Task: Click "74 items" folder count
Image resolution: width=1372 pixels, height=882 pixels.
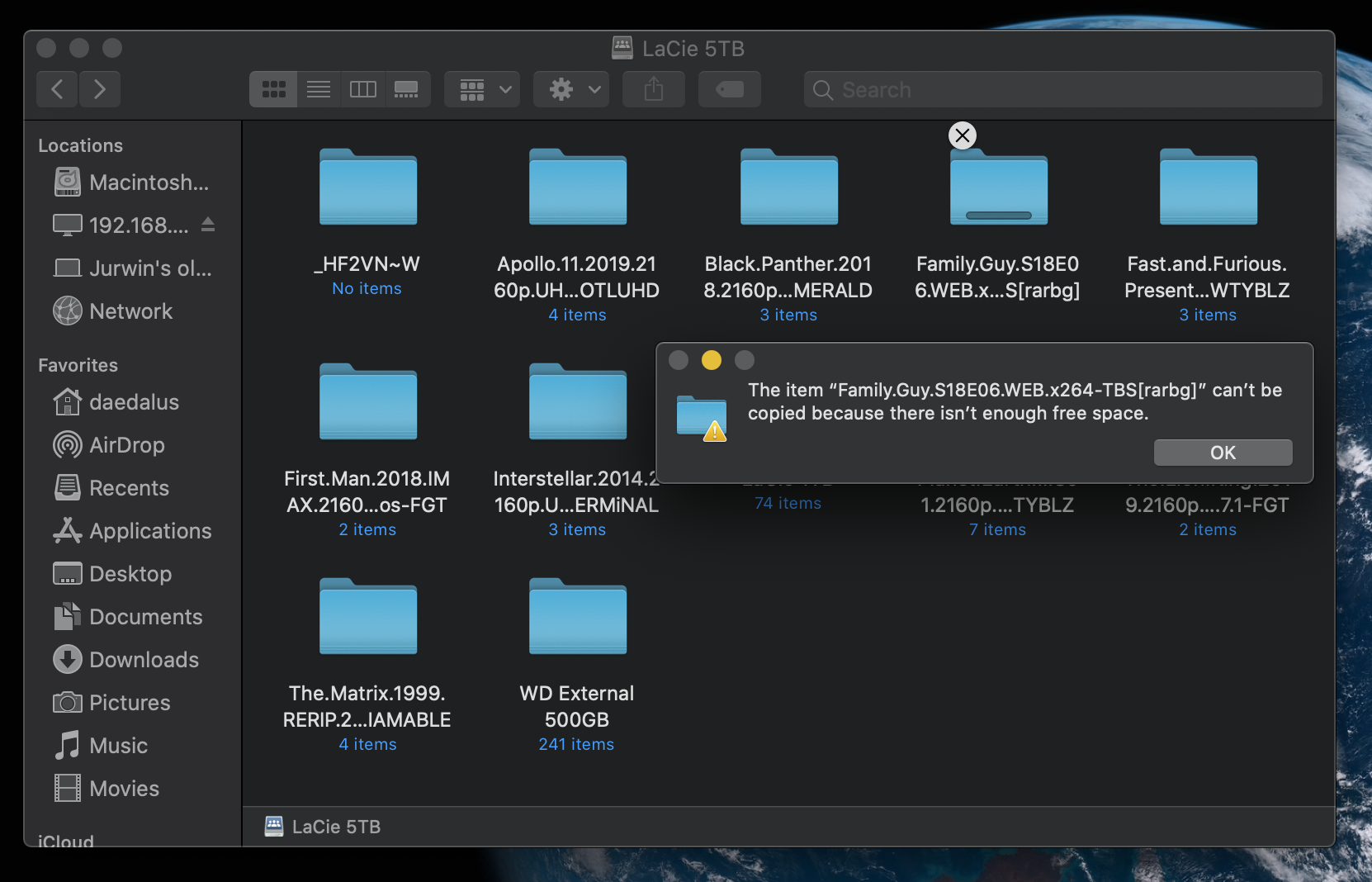Action: 788,503
